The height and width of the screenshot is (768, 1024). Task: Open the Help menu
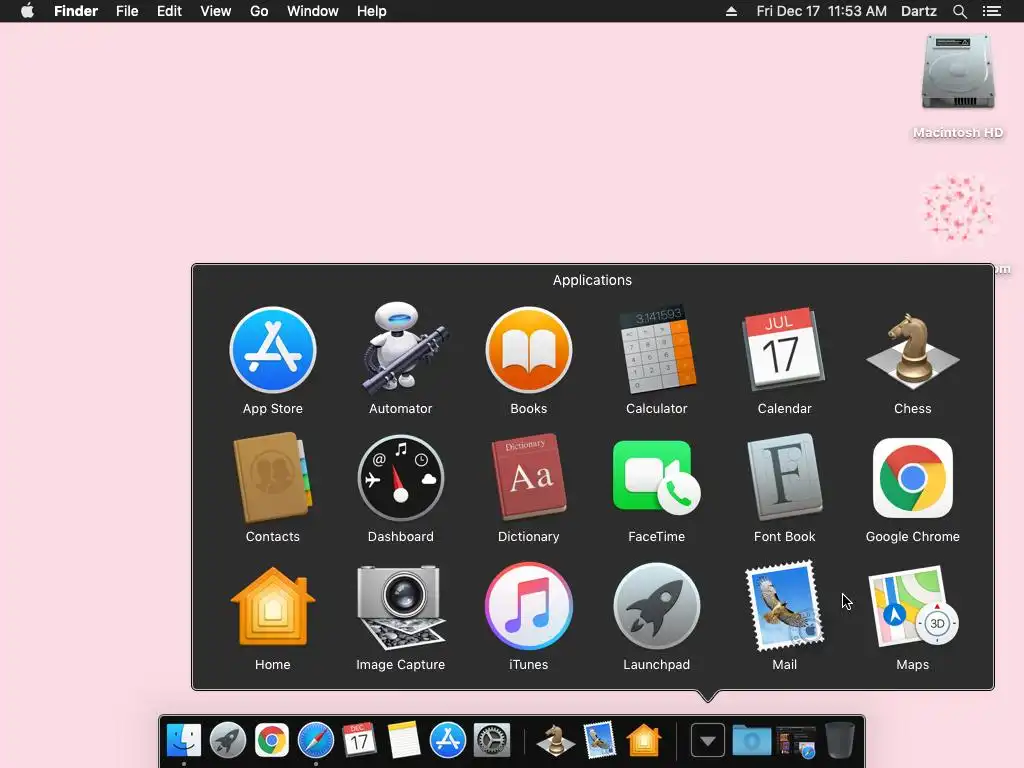click(x=372, y=11)
